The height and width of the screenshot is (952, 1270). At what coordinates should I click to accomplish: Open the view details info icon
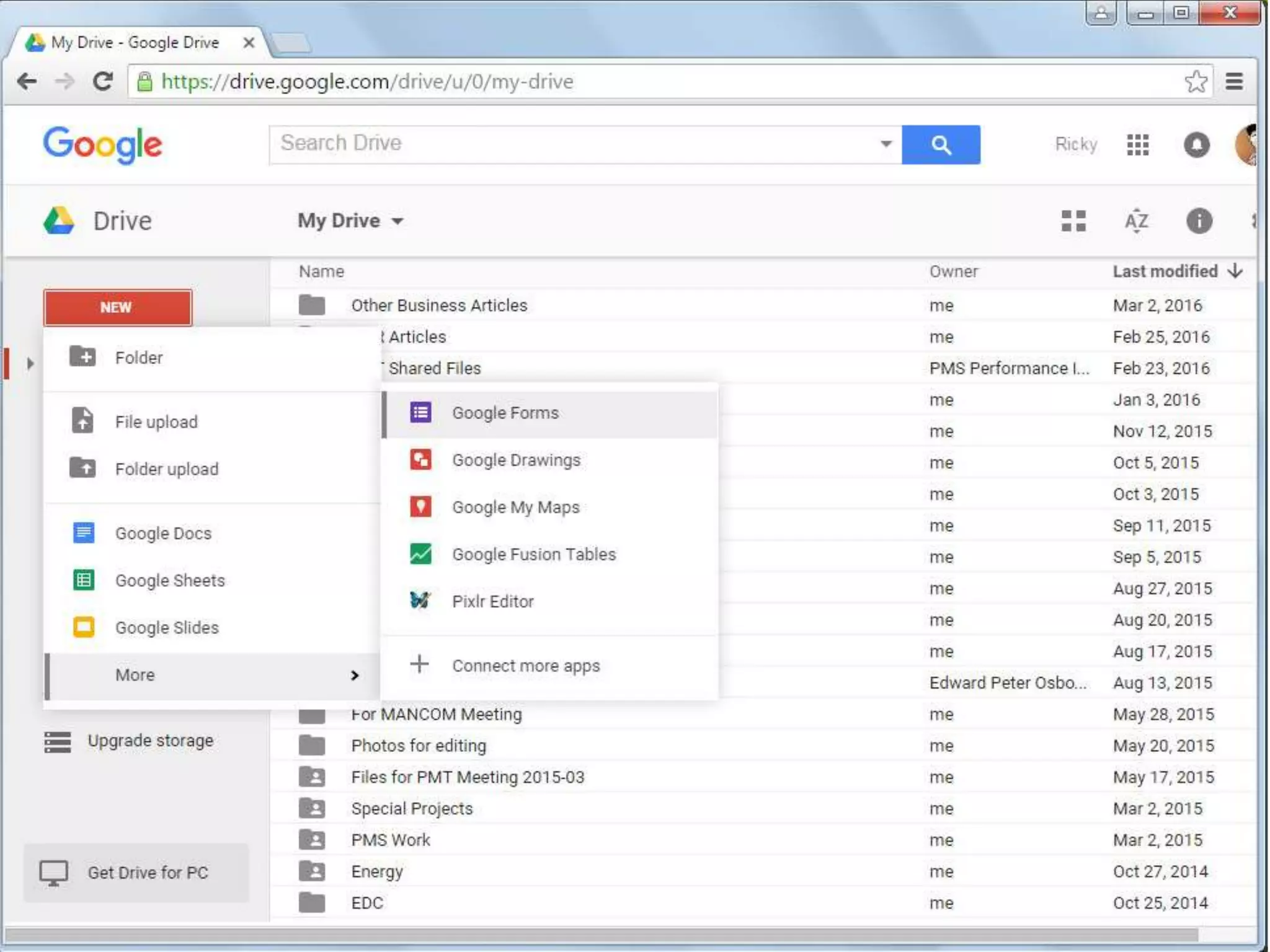(x=1199, y=221)
